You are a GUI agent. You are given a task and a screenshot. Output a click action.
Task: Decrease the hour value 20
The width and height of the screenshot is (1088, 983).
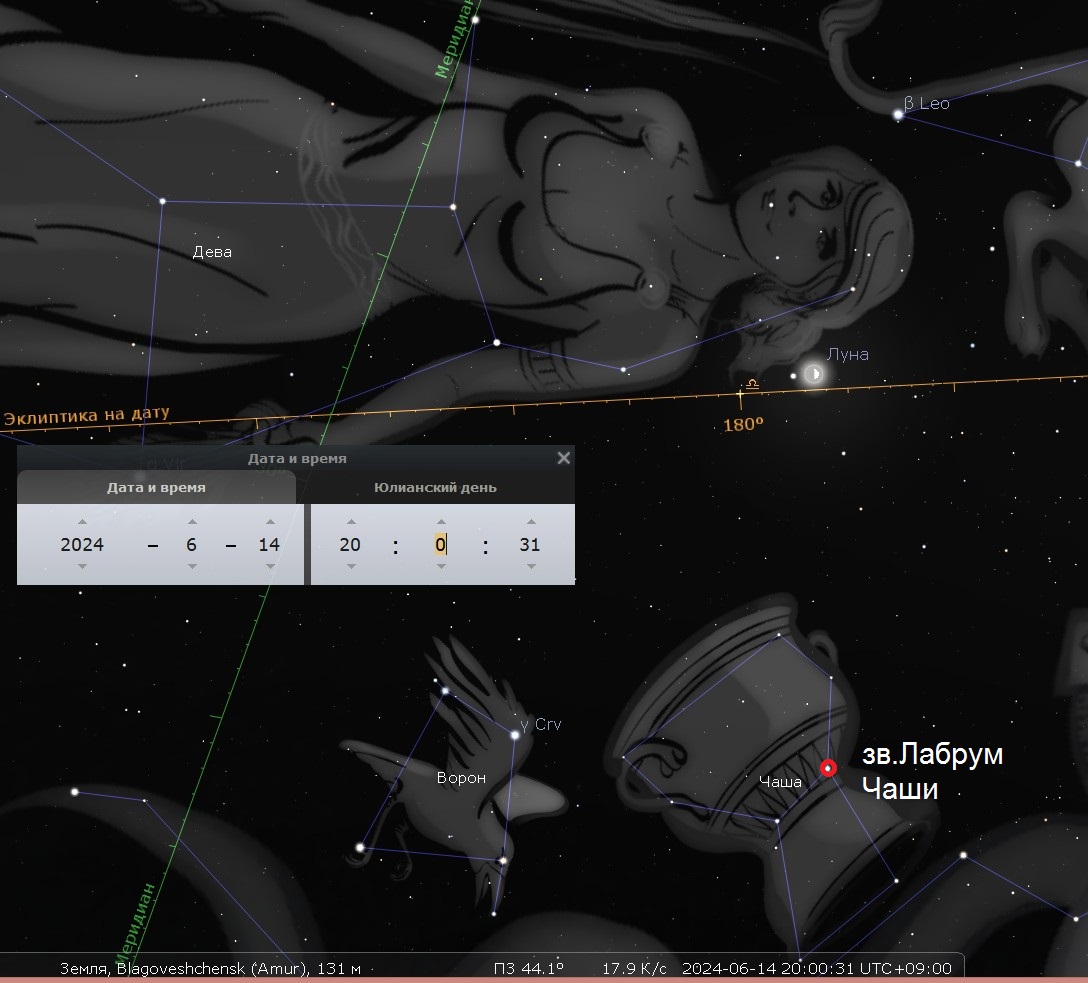(351, 567)
